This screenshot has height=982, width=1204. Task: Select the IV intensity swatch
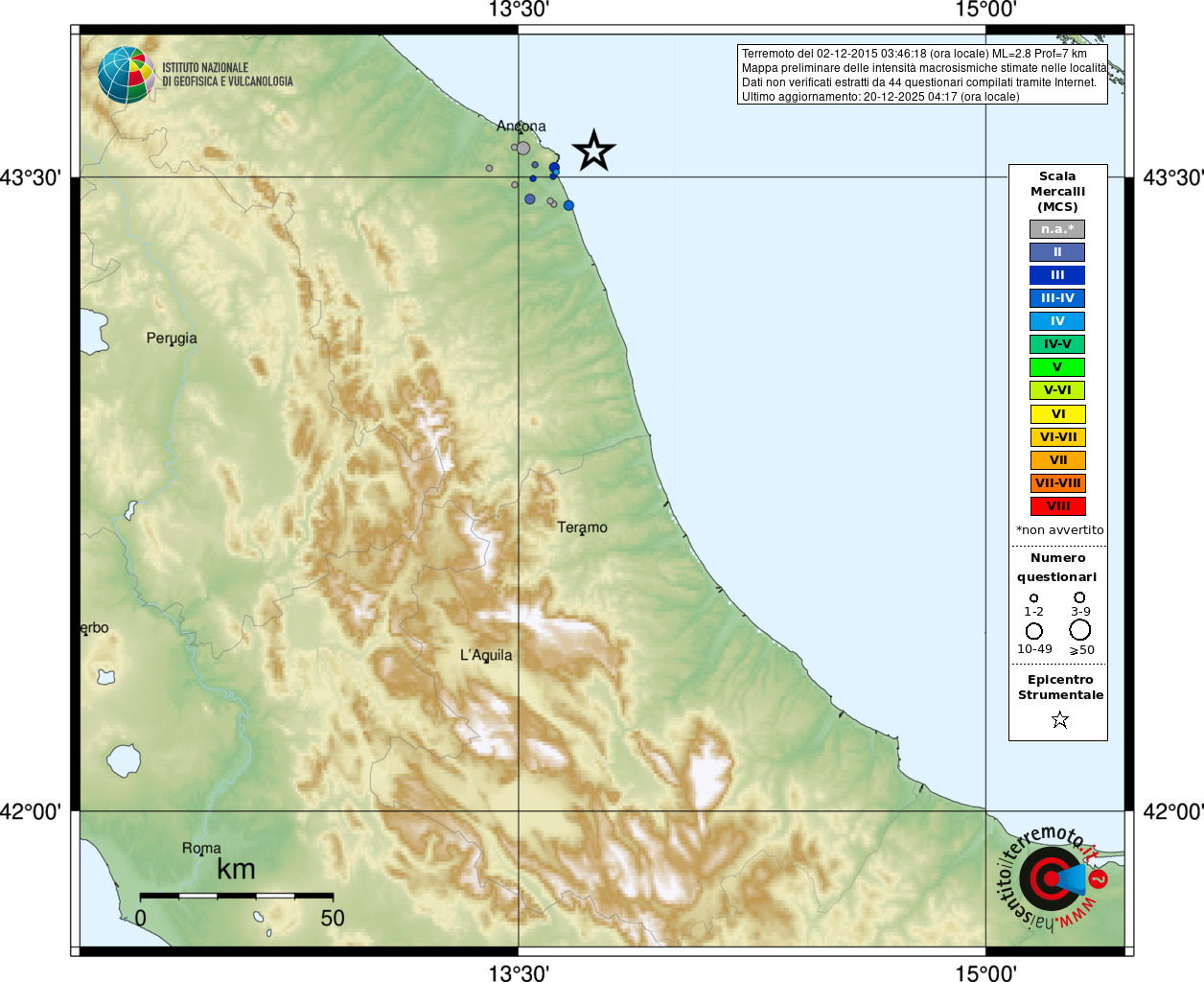pos(1057,321)
